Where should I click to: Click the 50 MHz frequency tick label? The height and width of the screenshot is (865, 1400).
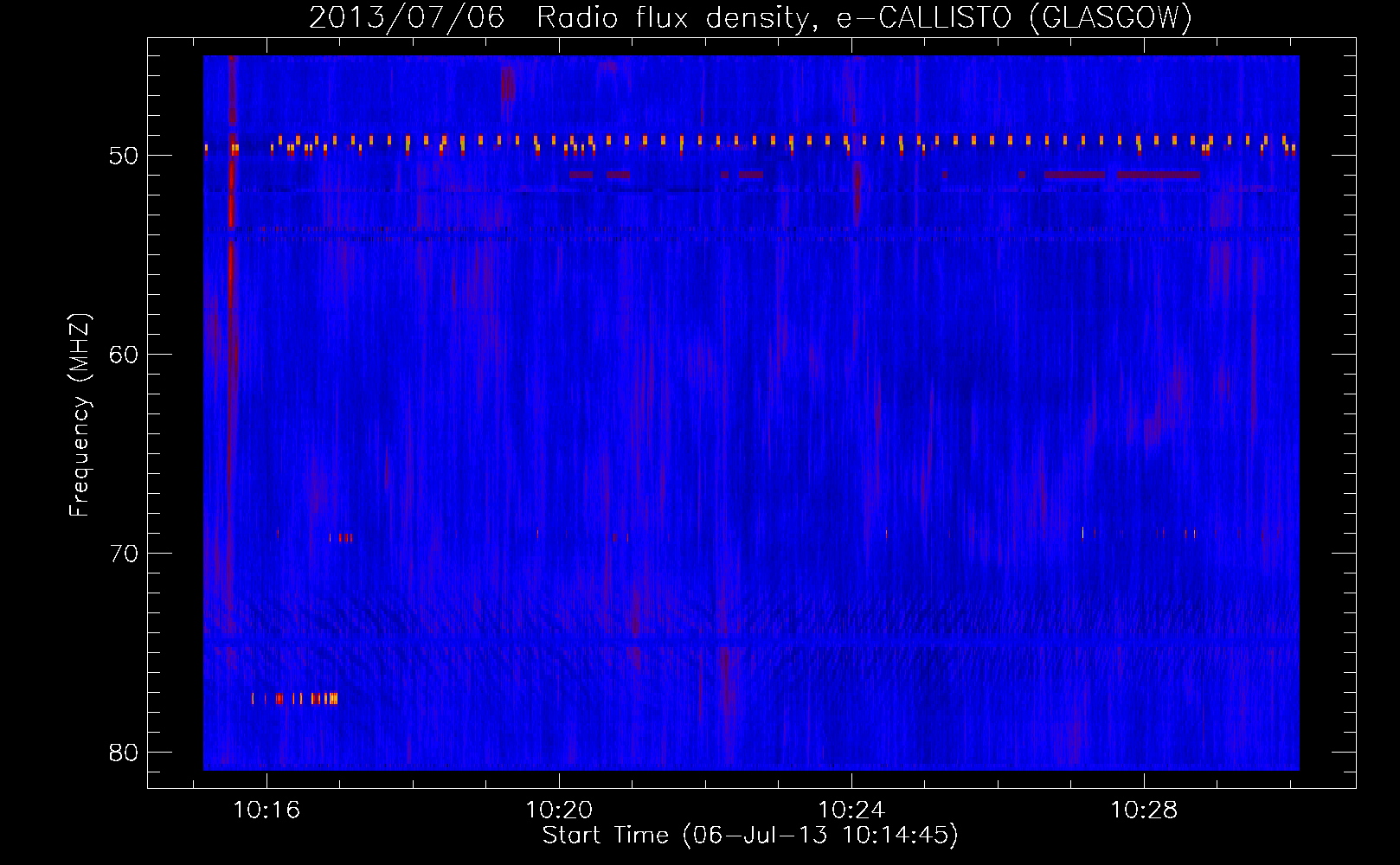point(124,156)
